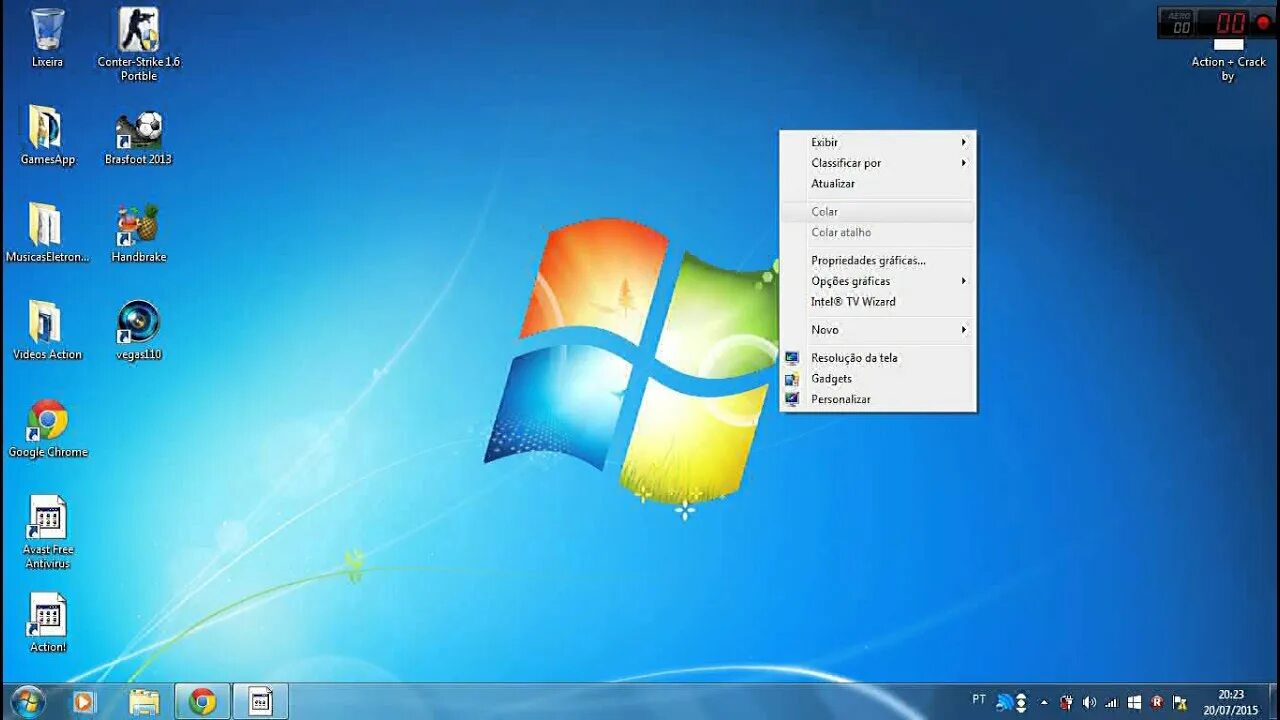The width and height of the screenshot is (1280, 720).
Task: Select the vegas110 desktop shortcut
Action: tap(139, 330)
